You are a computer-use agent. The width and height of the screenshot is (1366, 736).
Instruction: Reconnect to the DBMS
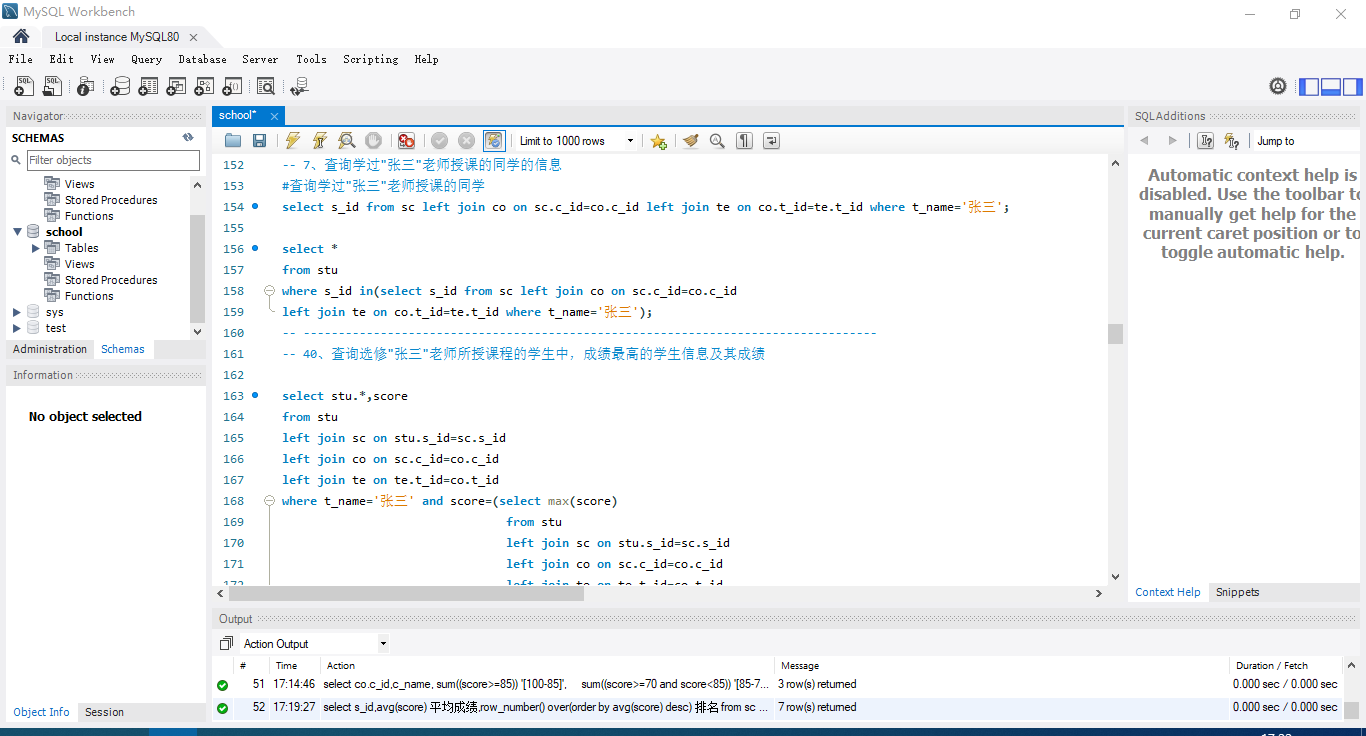298,87
